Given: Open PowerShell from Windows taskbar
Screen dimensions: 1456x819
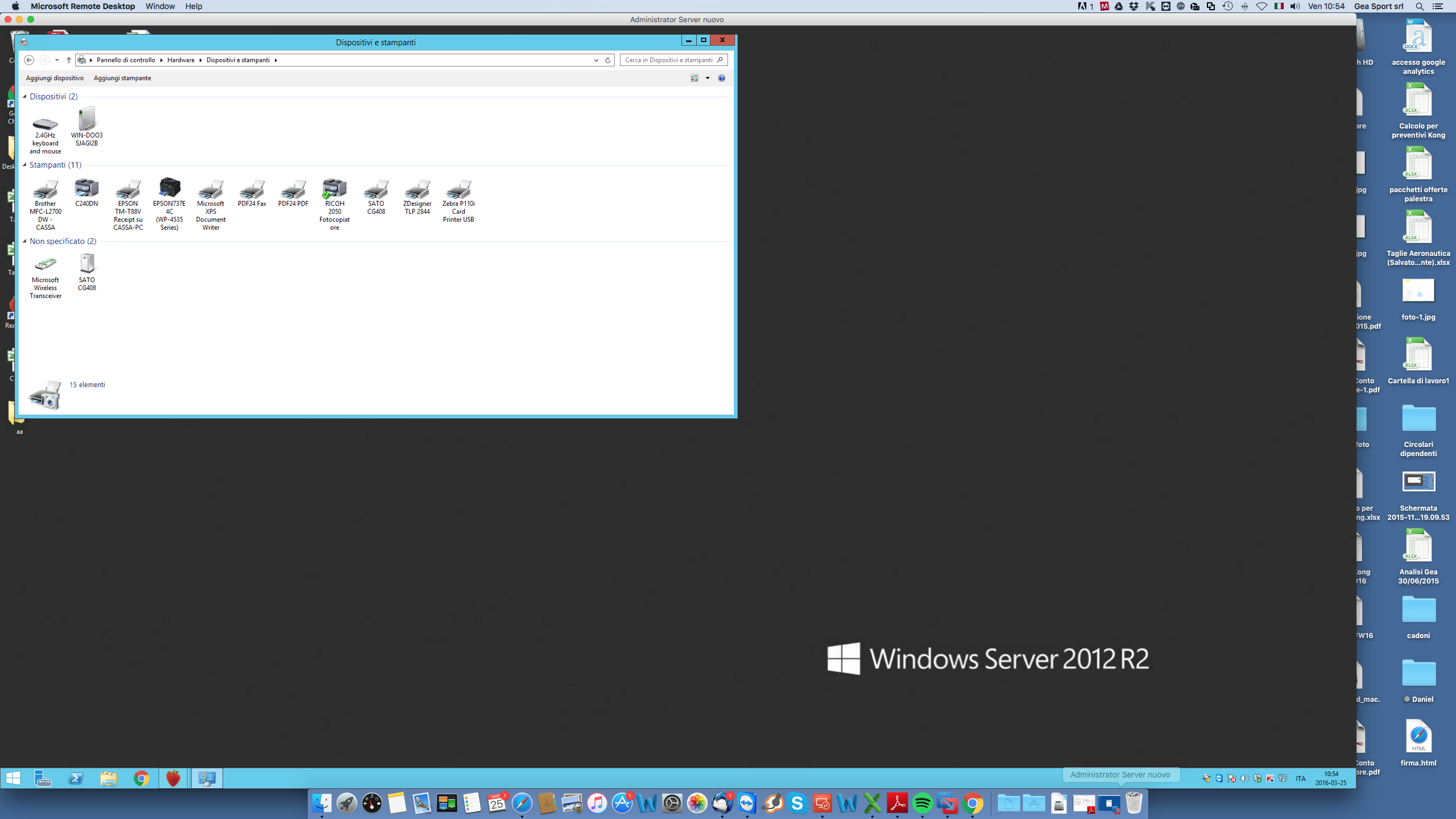Looking at the screenshot, I should [x=76, y=778].
